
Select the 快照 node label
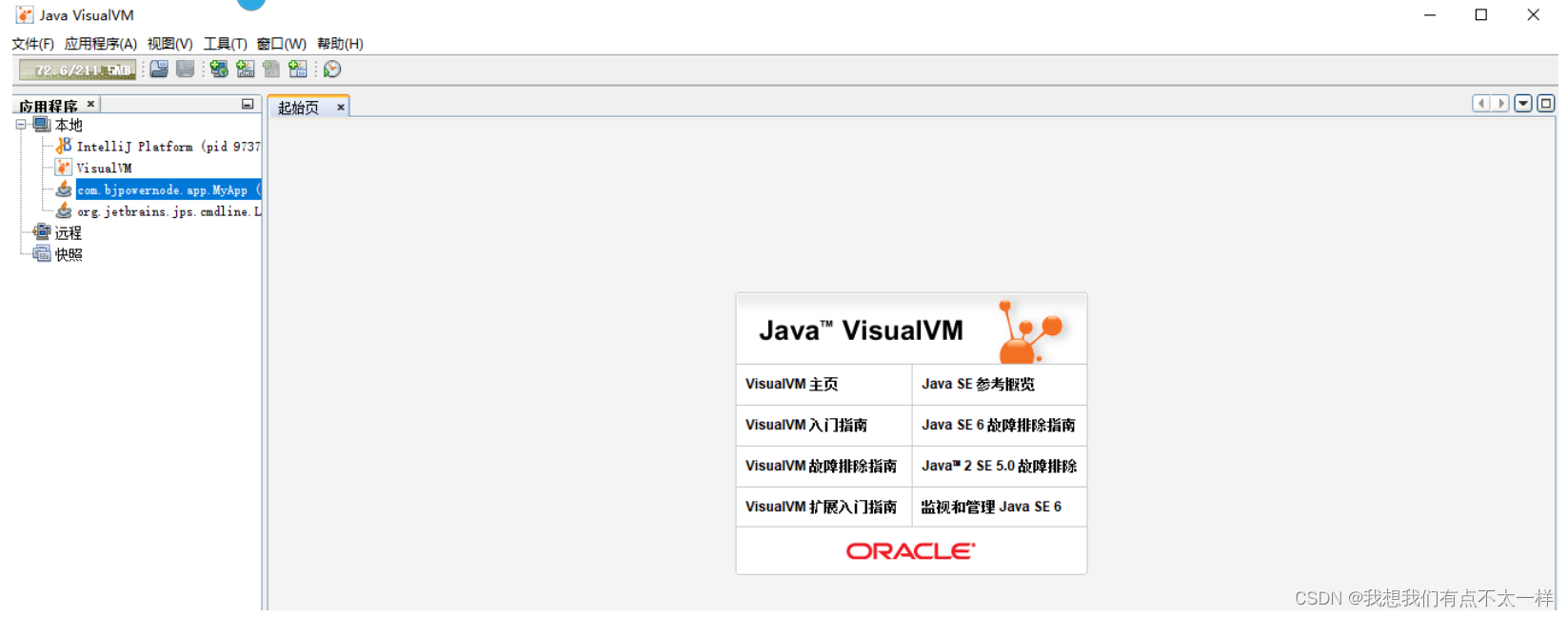click(x=69, y=255)
